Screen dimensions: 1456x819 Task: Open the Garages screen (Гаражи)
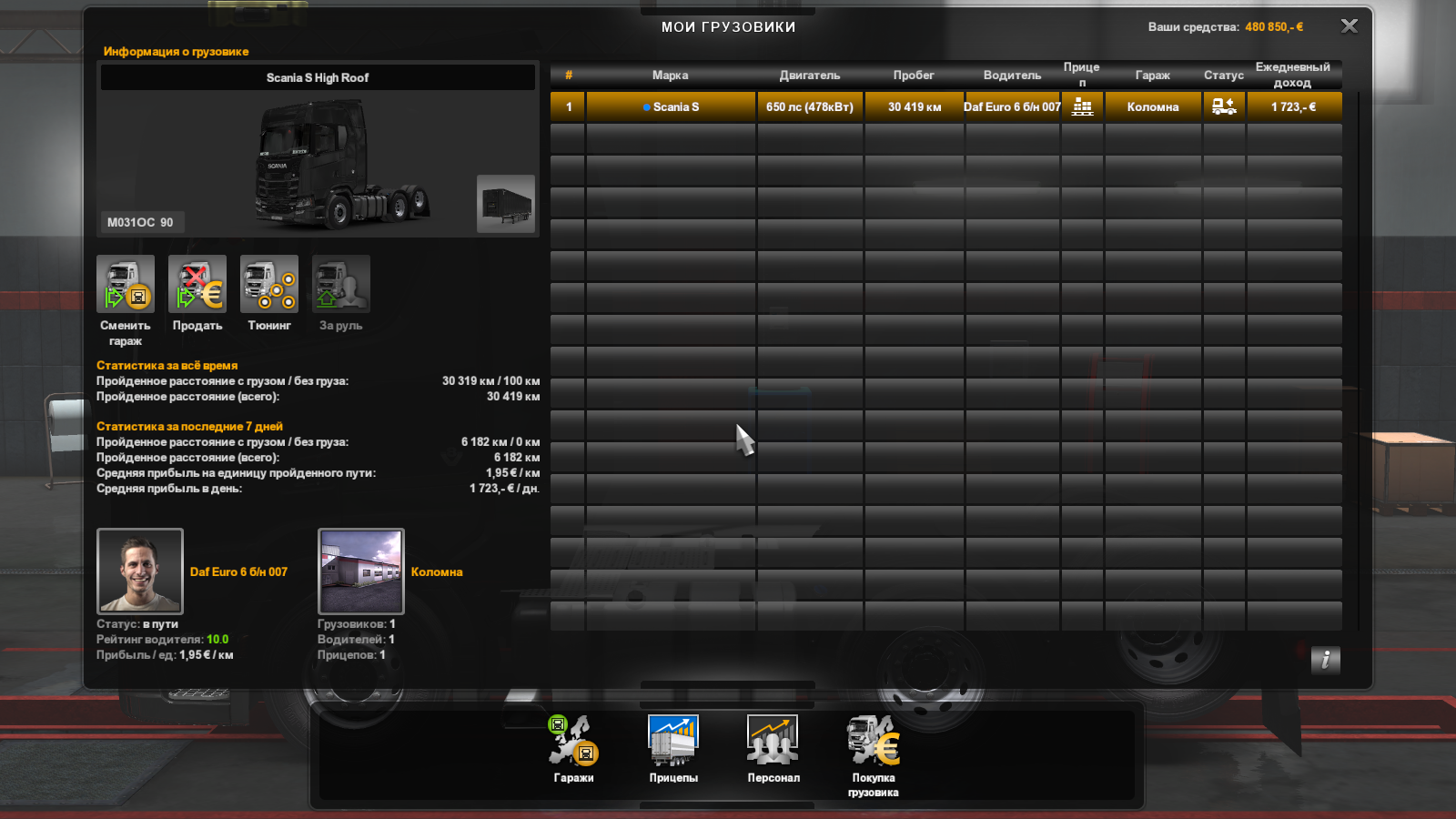click(573, 741)
